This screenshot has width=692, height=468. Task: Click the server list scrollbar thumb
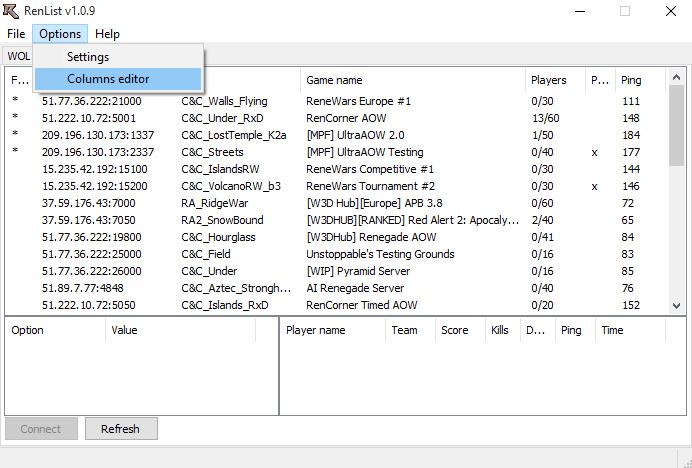pos(676,126)
